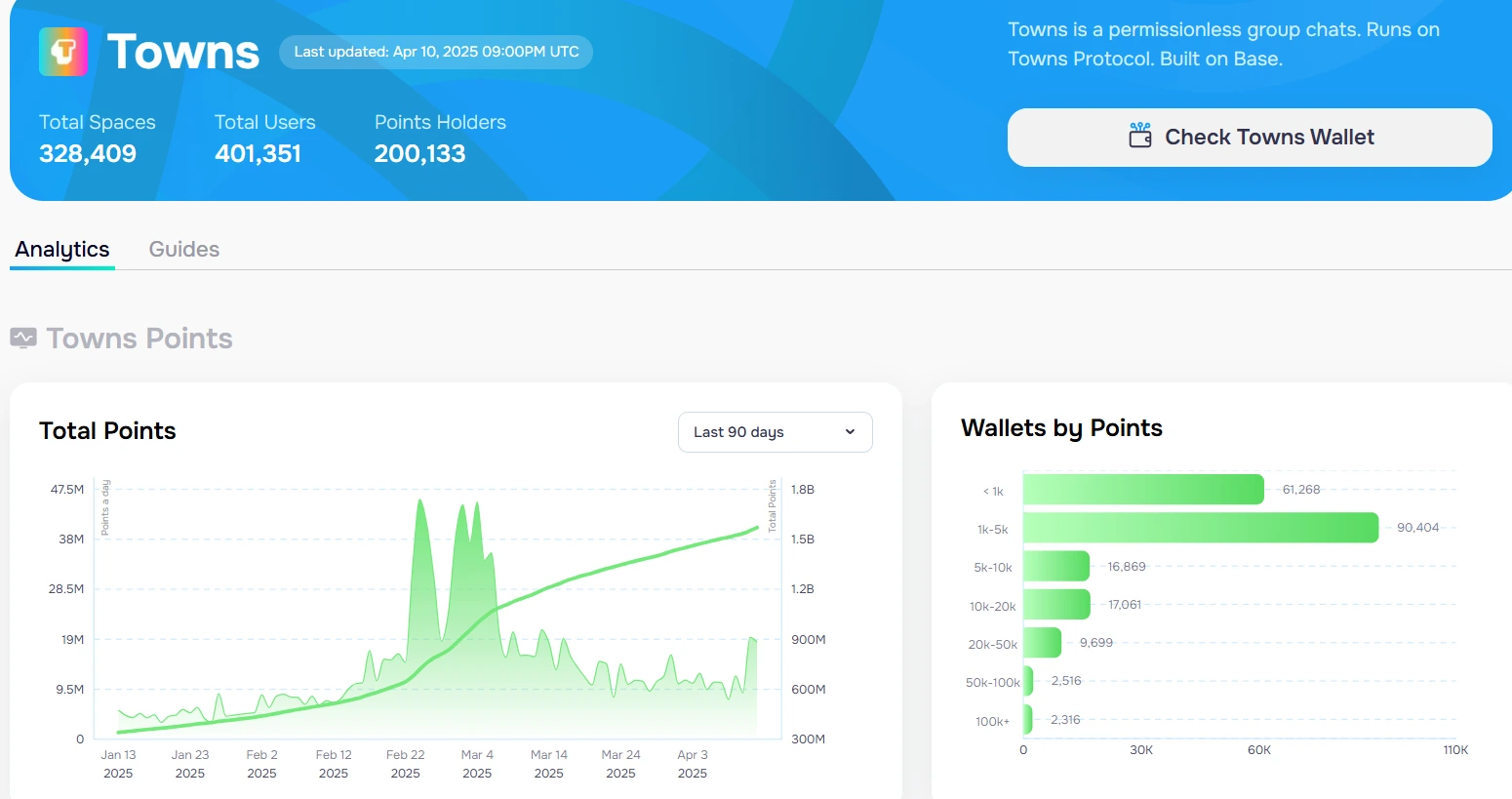Click the Points Holders label
The height and width of the screenshot is (799, 1512).
click(440, 122)
